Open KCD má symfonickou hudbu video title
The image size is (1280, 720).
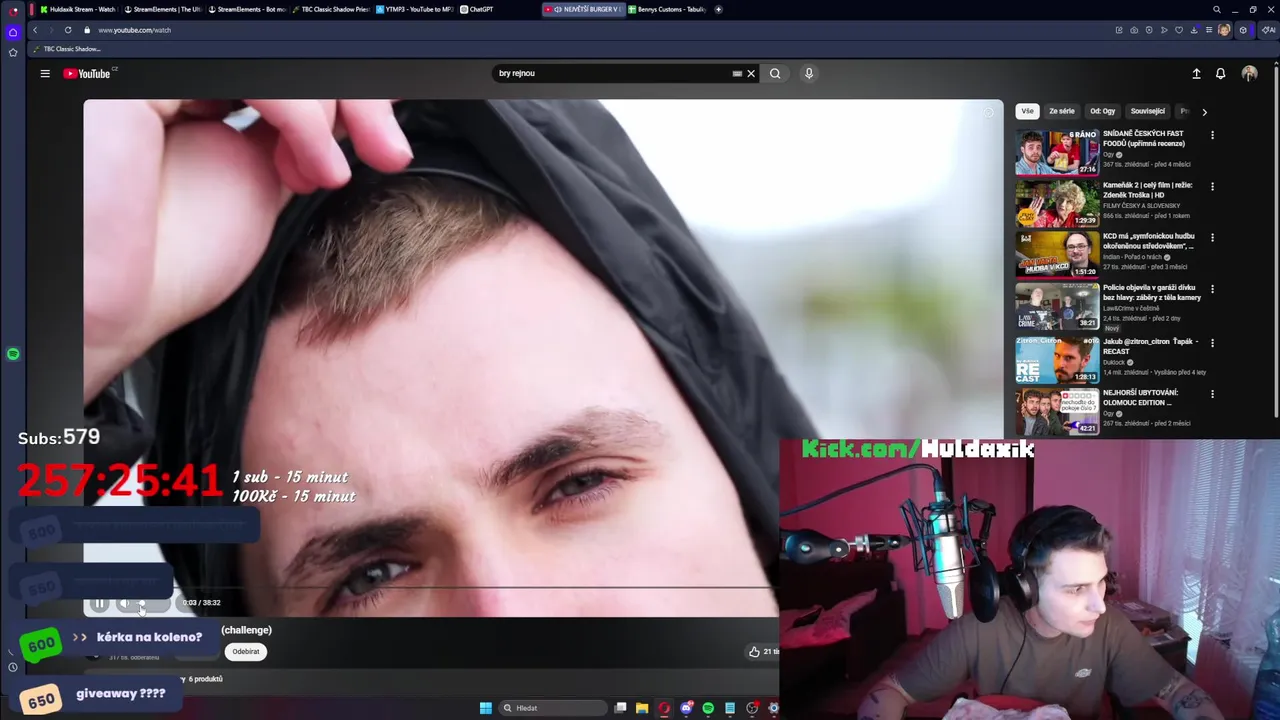1149,241
